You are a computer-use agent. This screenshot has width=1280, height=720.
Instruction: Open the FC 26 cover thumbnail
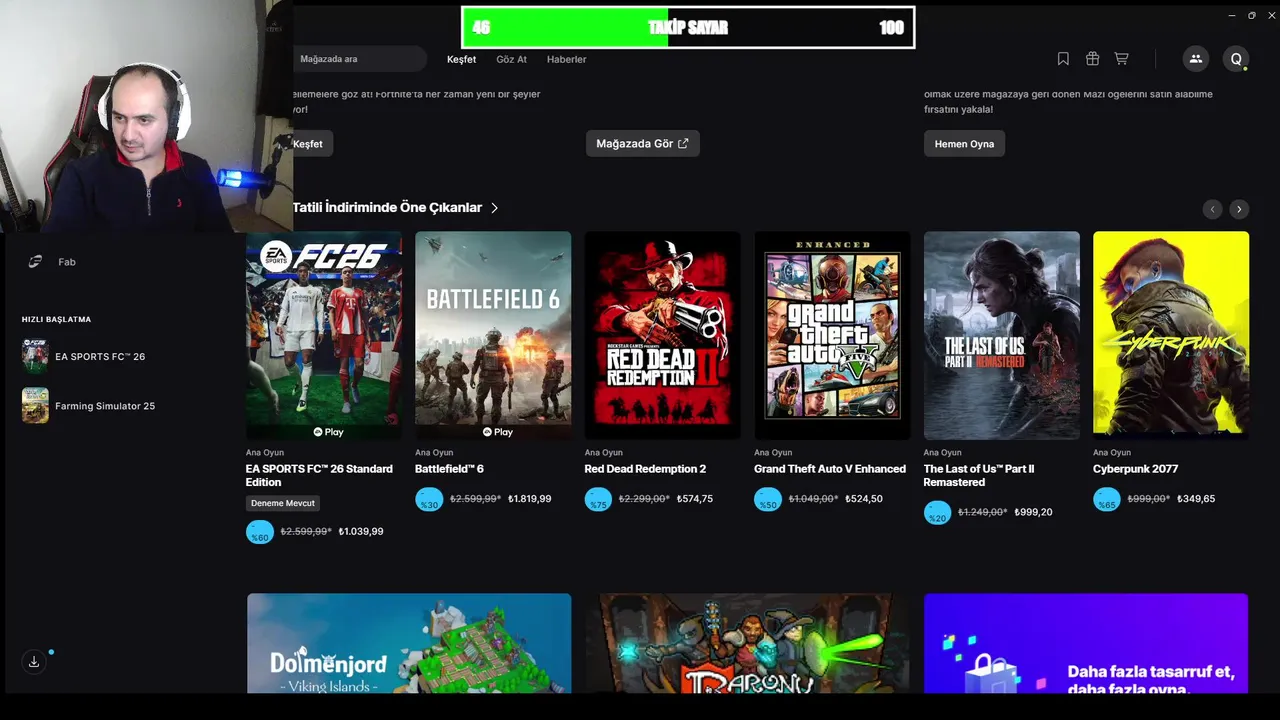(324, 336)
